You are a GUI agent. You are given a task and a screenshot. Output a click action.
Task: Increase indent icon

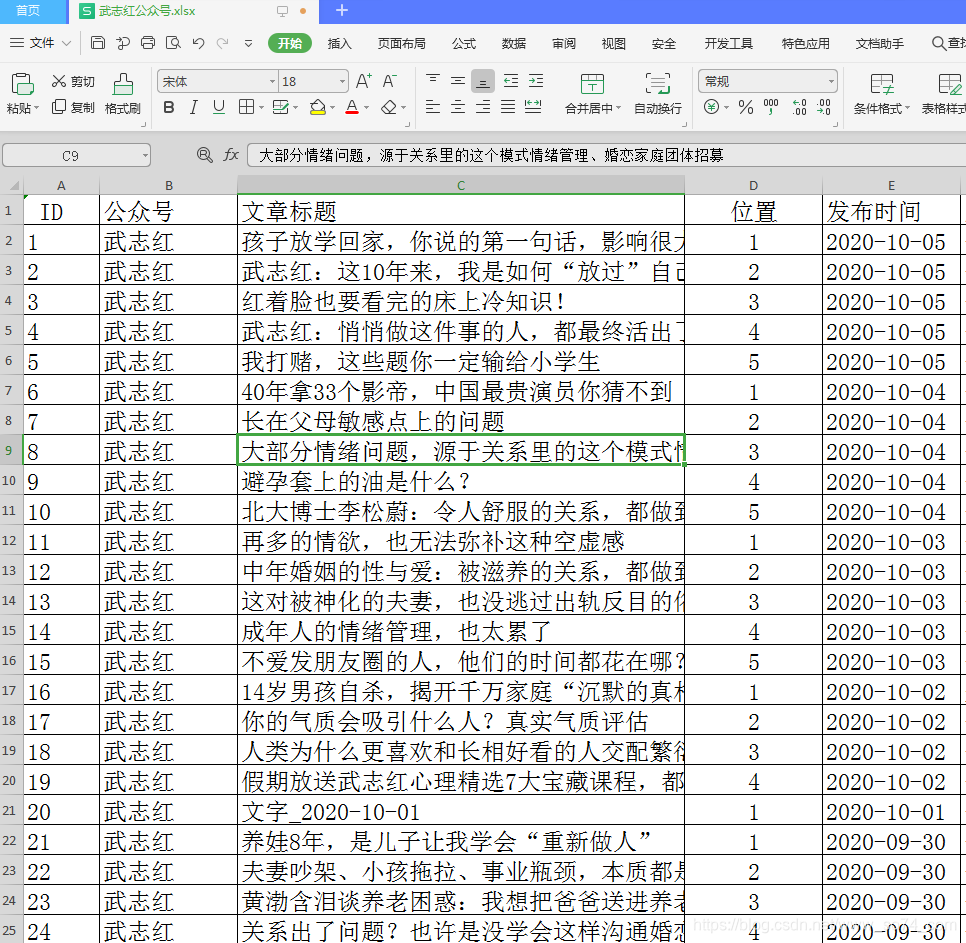pyautogui.click(x=536, y=81)
